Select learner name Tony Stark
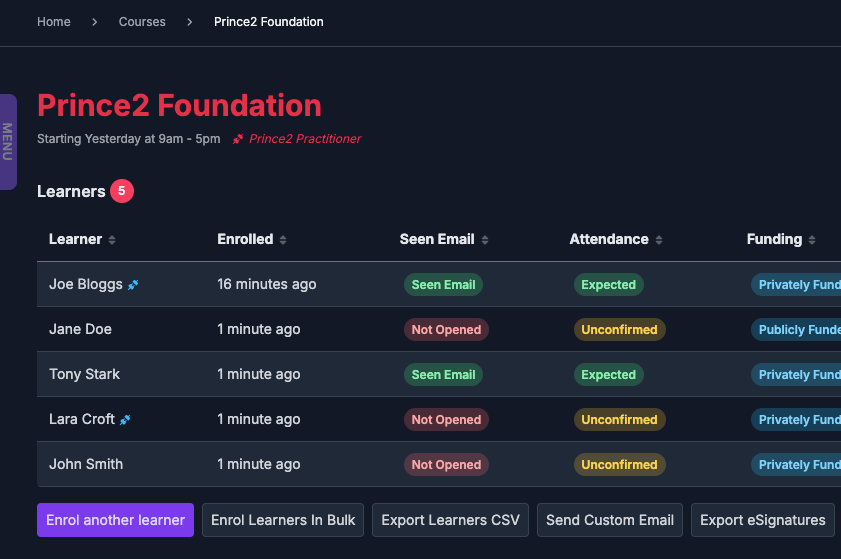The image size is (841, 559). (x=84, y=374)
